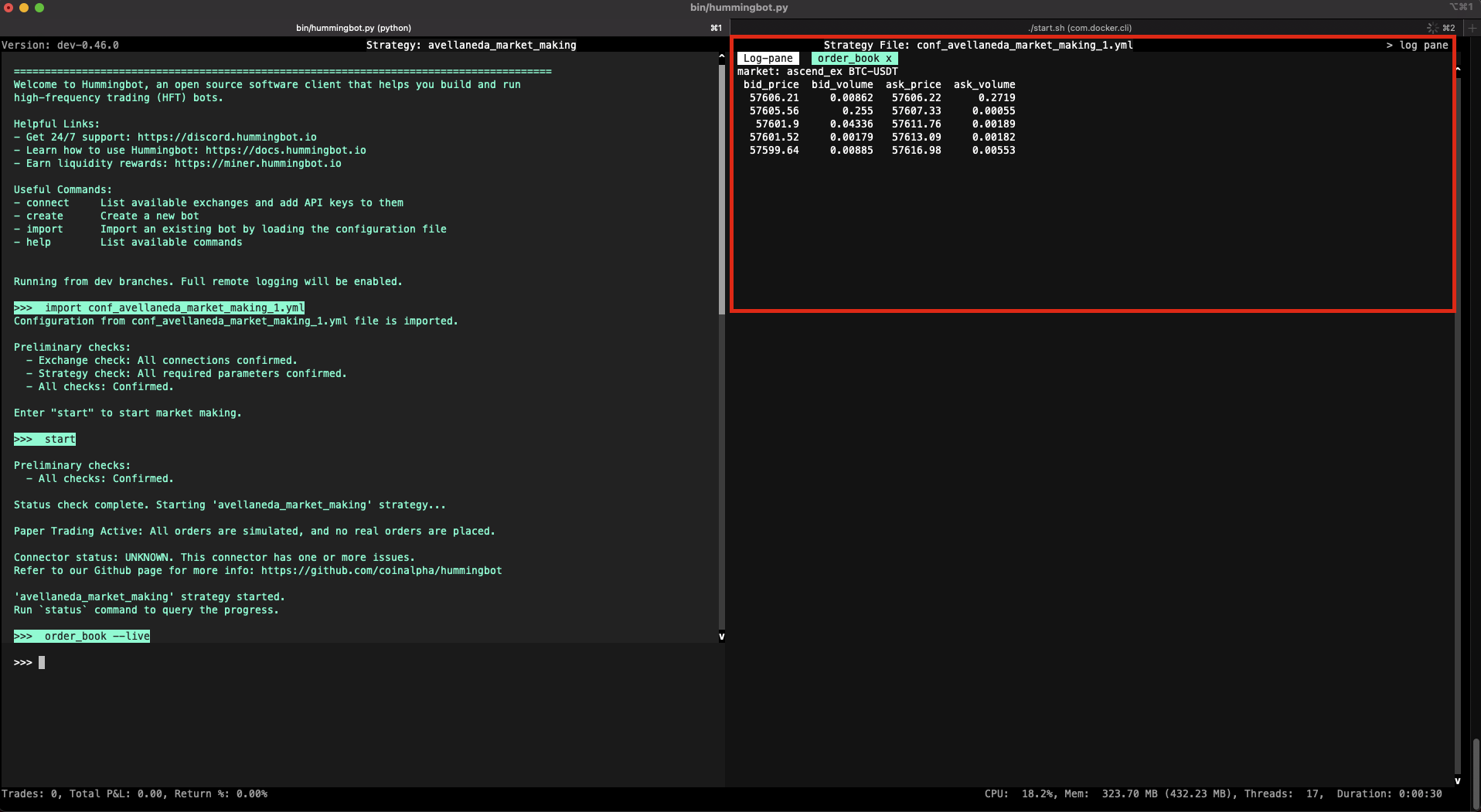This screenshot has height=812, width=1481.
Task: Click the green zoom traffic light button
Action: (38, 8)
